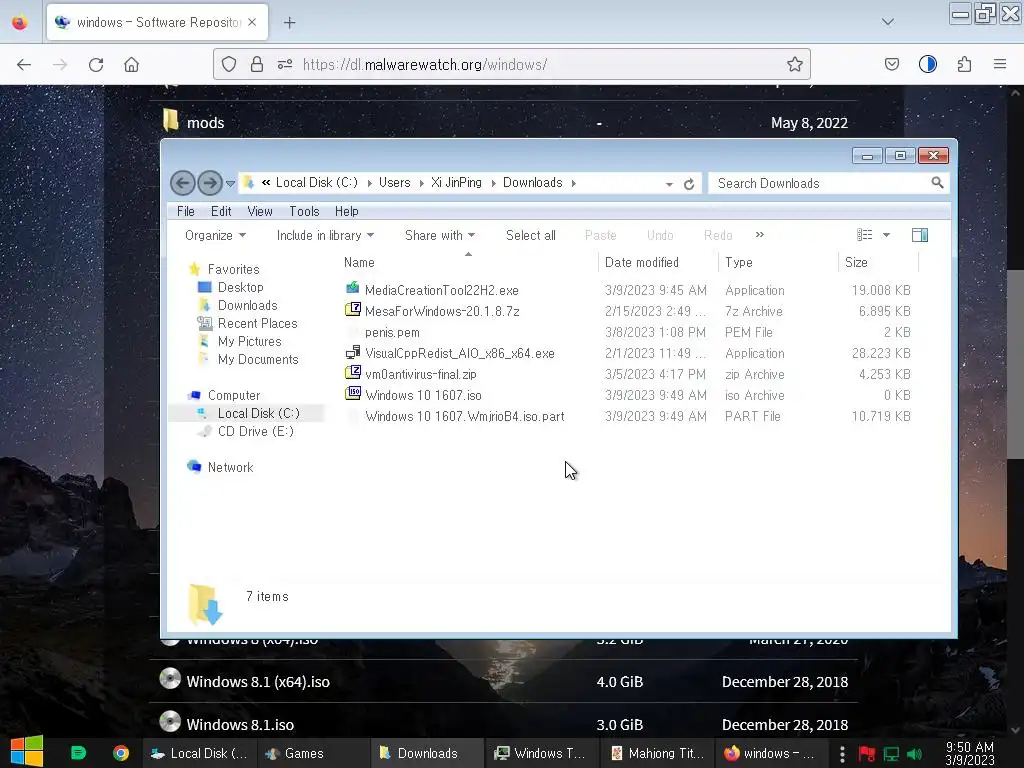Screen dimensions: 1024x768
Task: Open My Pictures in sidebar
Action: point(249,341)
